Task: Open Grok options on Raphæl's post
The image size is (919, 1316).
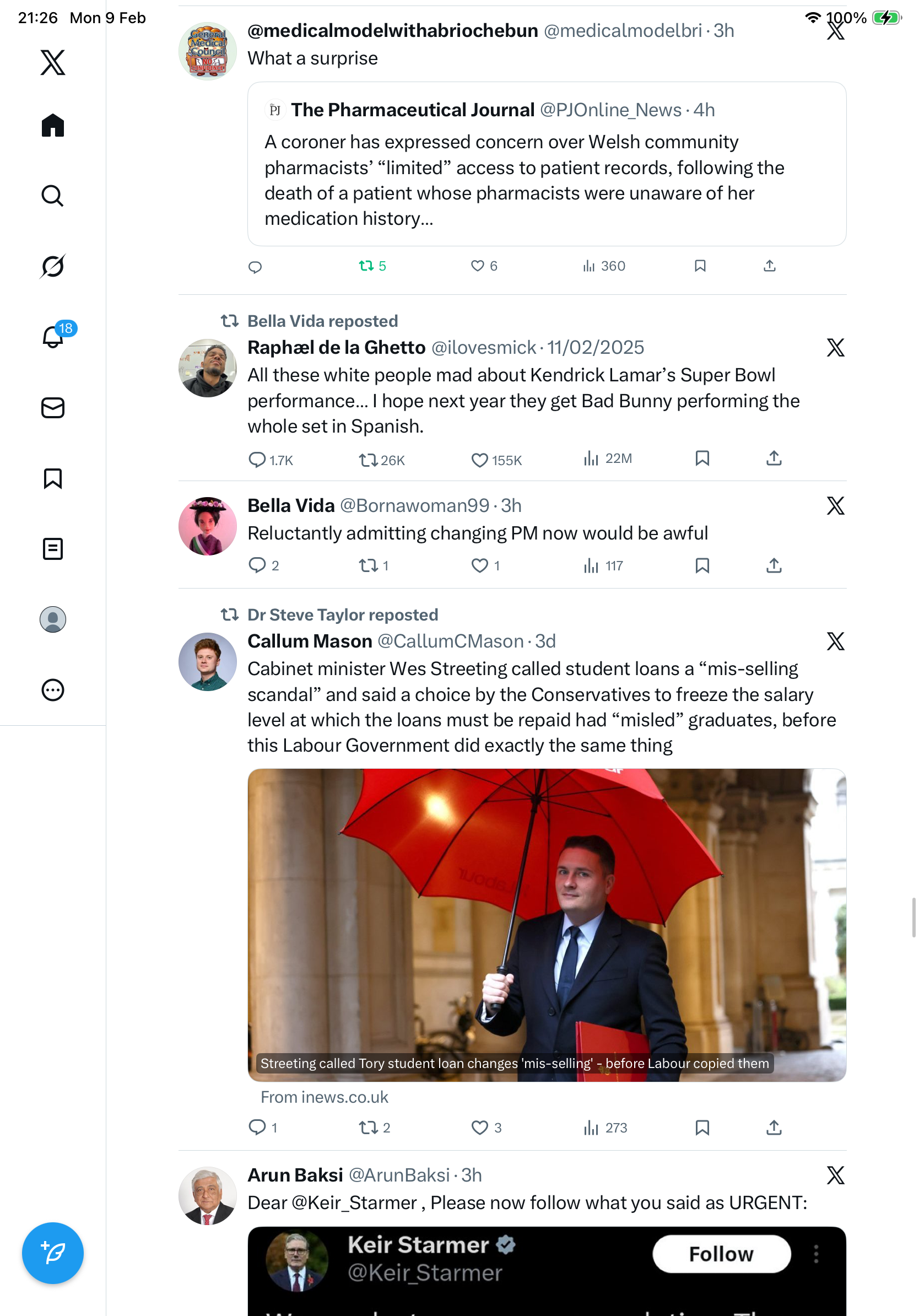Action: pos(835,347)
